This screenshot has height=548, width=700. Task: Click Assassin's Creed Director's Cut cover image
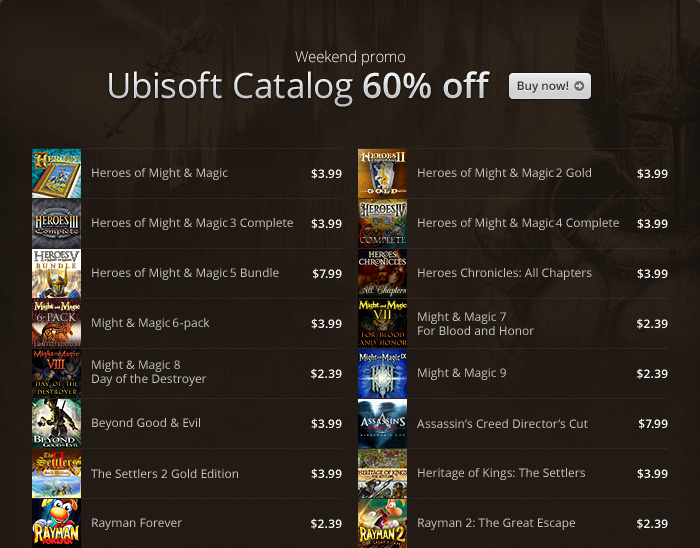click(x=383, y=424)
